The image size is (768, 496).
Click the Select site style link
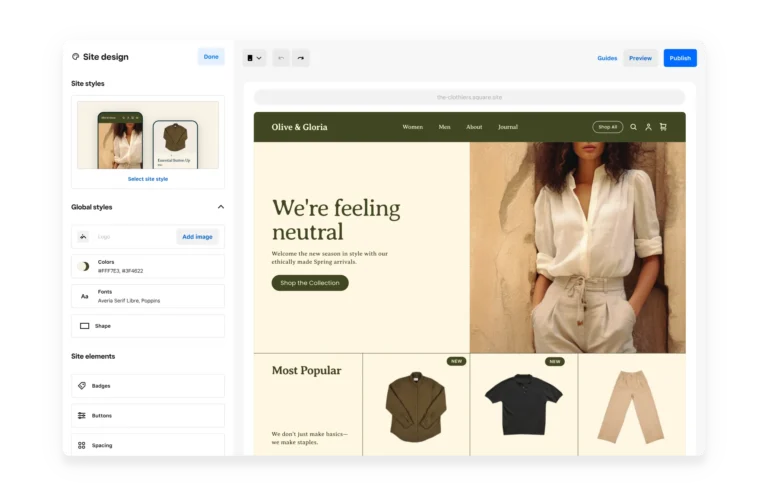(x=148, y=179)
